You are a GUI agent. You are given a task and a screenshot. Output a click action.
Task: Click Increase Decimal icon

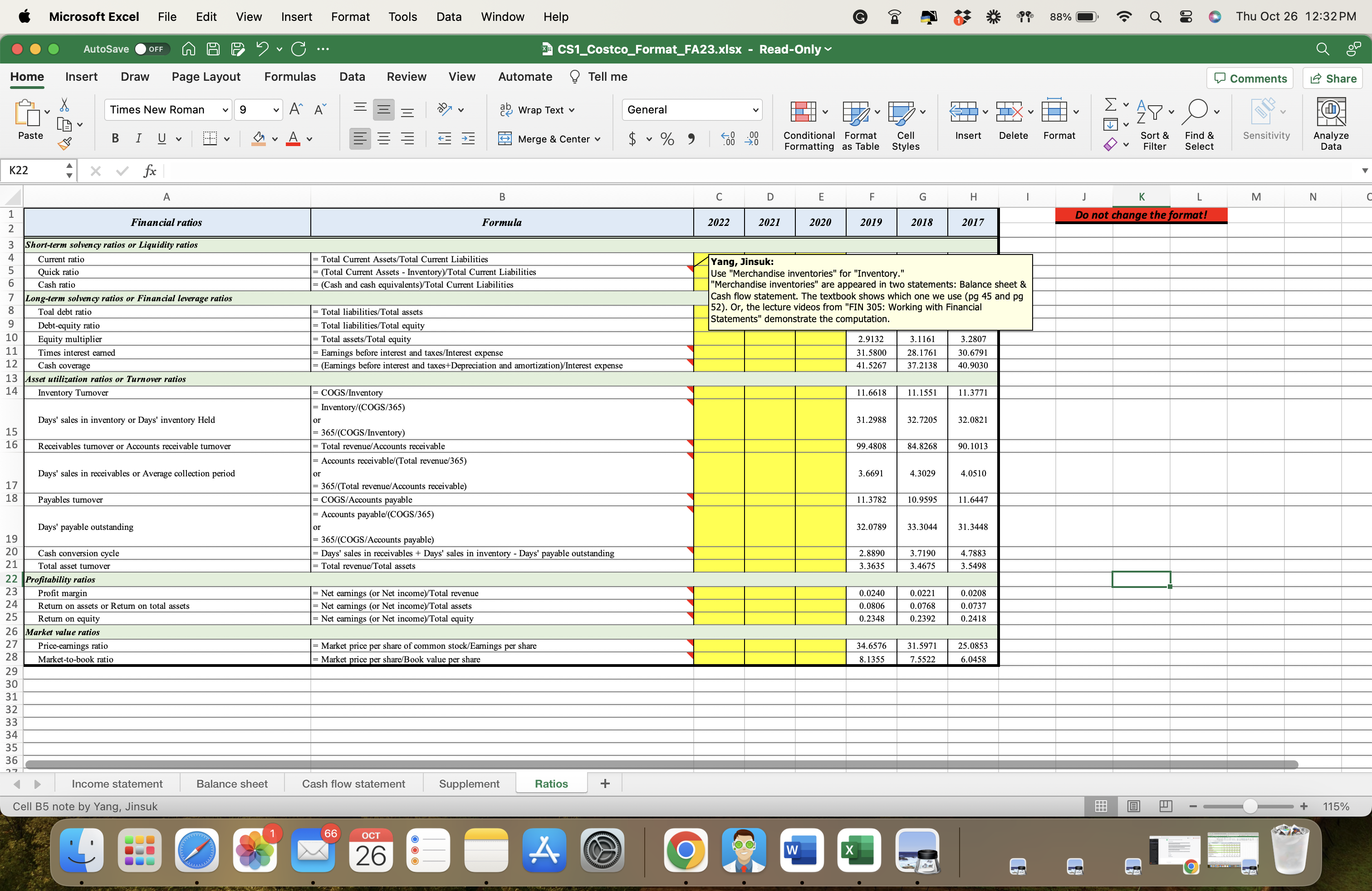[728, 139]
